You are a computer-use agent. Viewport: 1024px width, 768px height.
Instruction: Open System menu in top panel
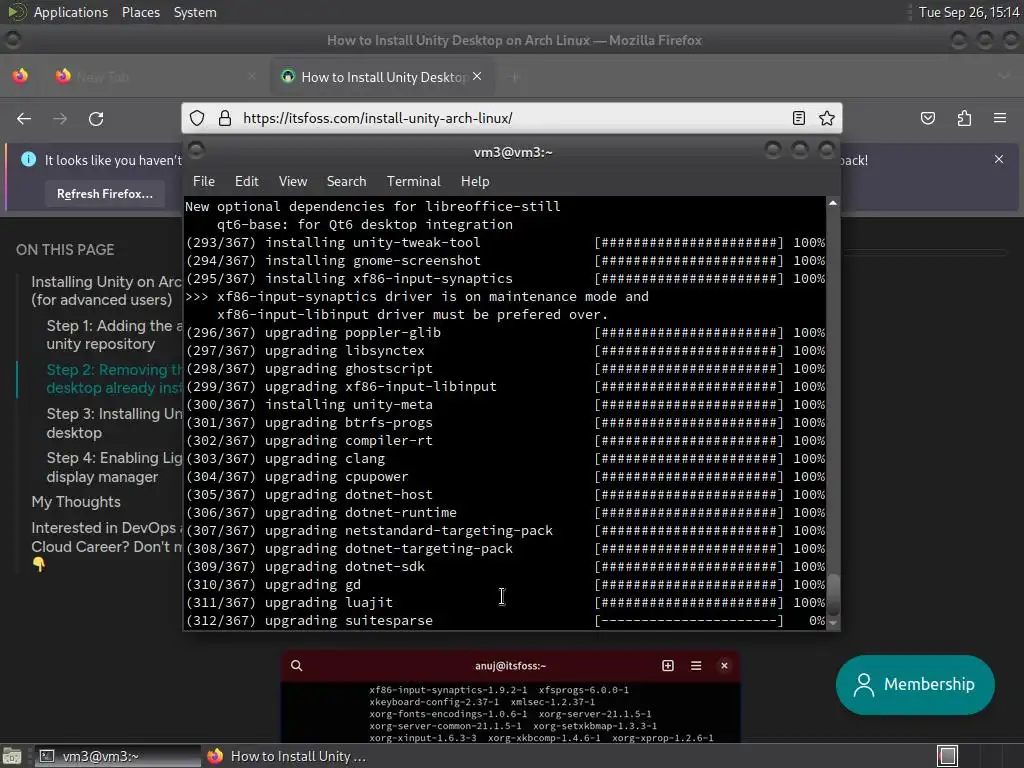tap(195, 12)
